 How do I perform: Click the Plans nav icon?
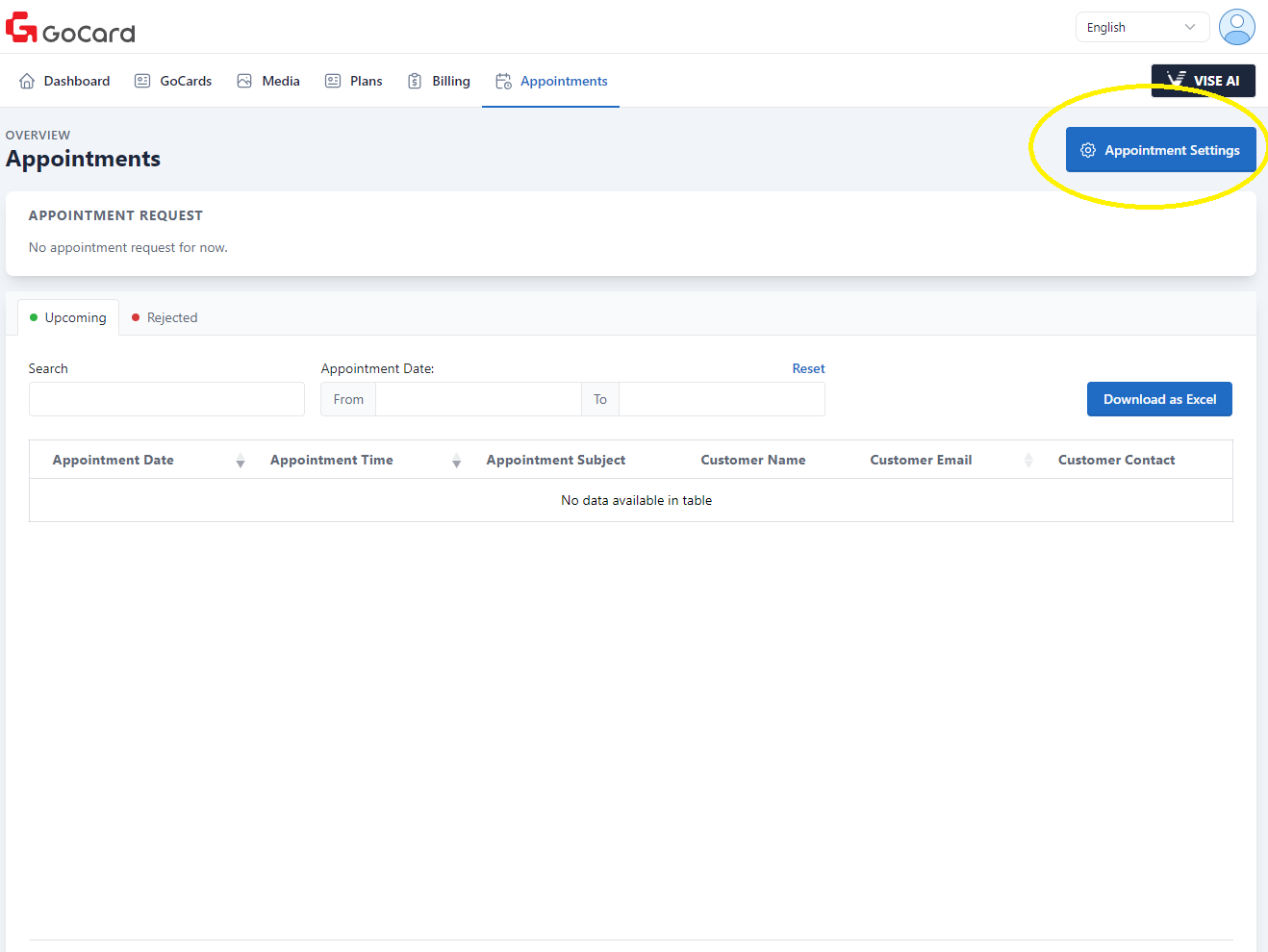333,81
